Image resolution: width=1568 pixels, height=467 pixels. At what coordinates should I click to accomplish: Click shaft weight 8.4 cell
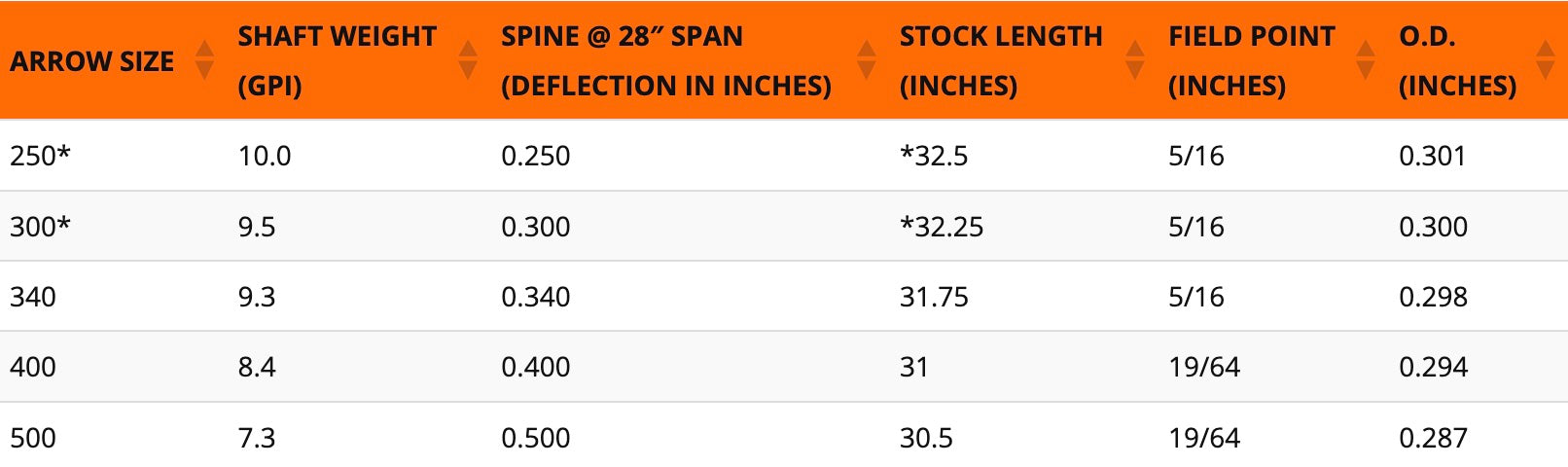[257, 367]
